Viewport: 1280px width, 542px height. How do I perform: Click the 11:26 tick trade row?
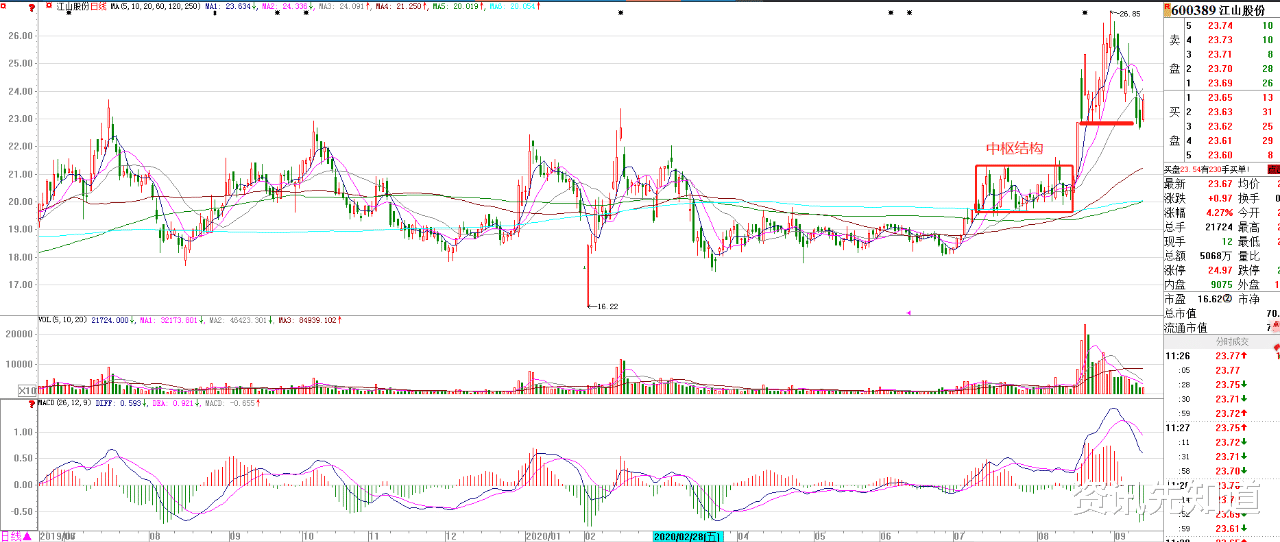coord(1221,356)
